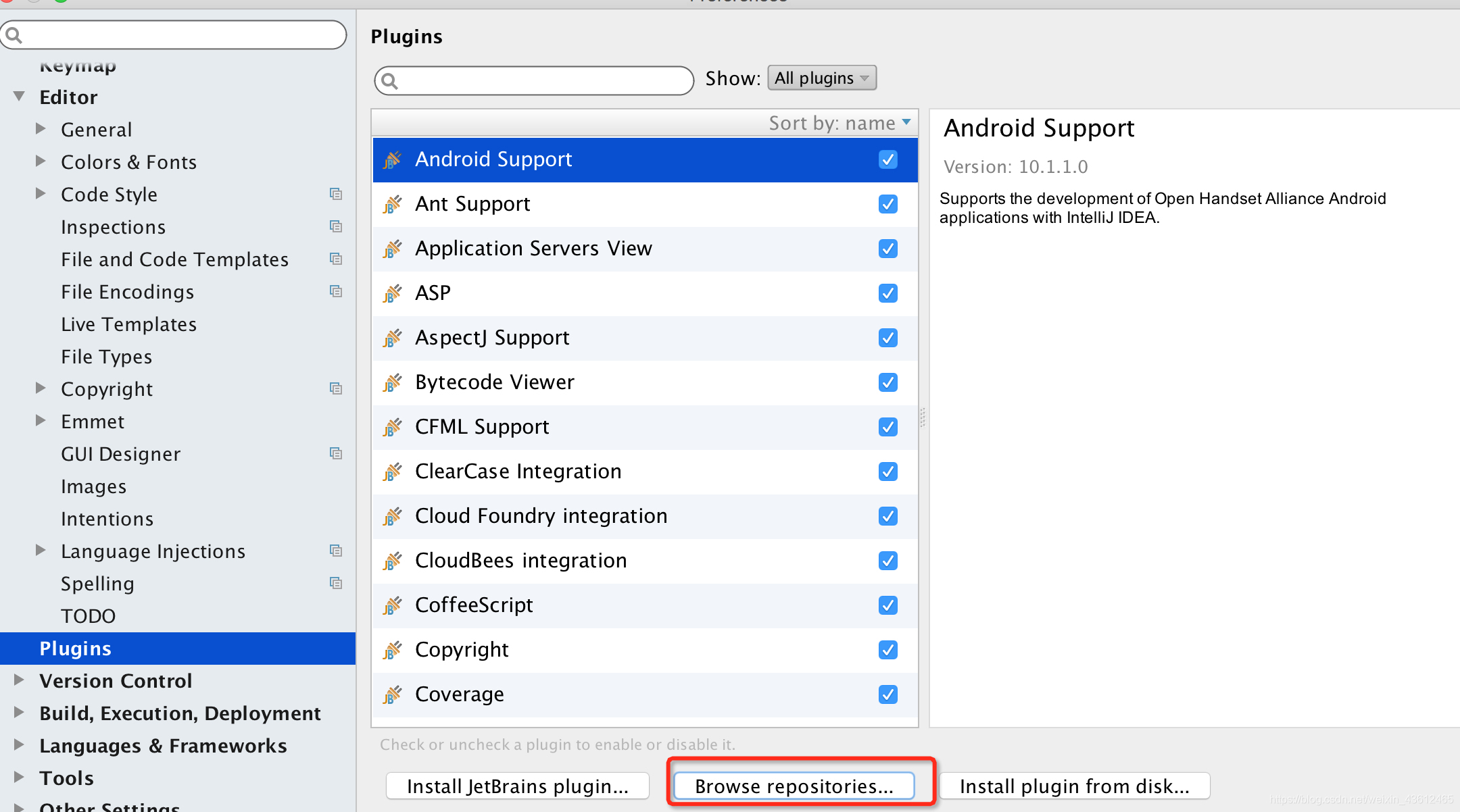The width and height of the screenshot is (1460, 812).
Task: Open the Intentions settings page
Action: click(107, 519)
